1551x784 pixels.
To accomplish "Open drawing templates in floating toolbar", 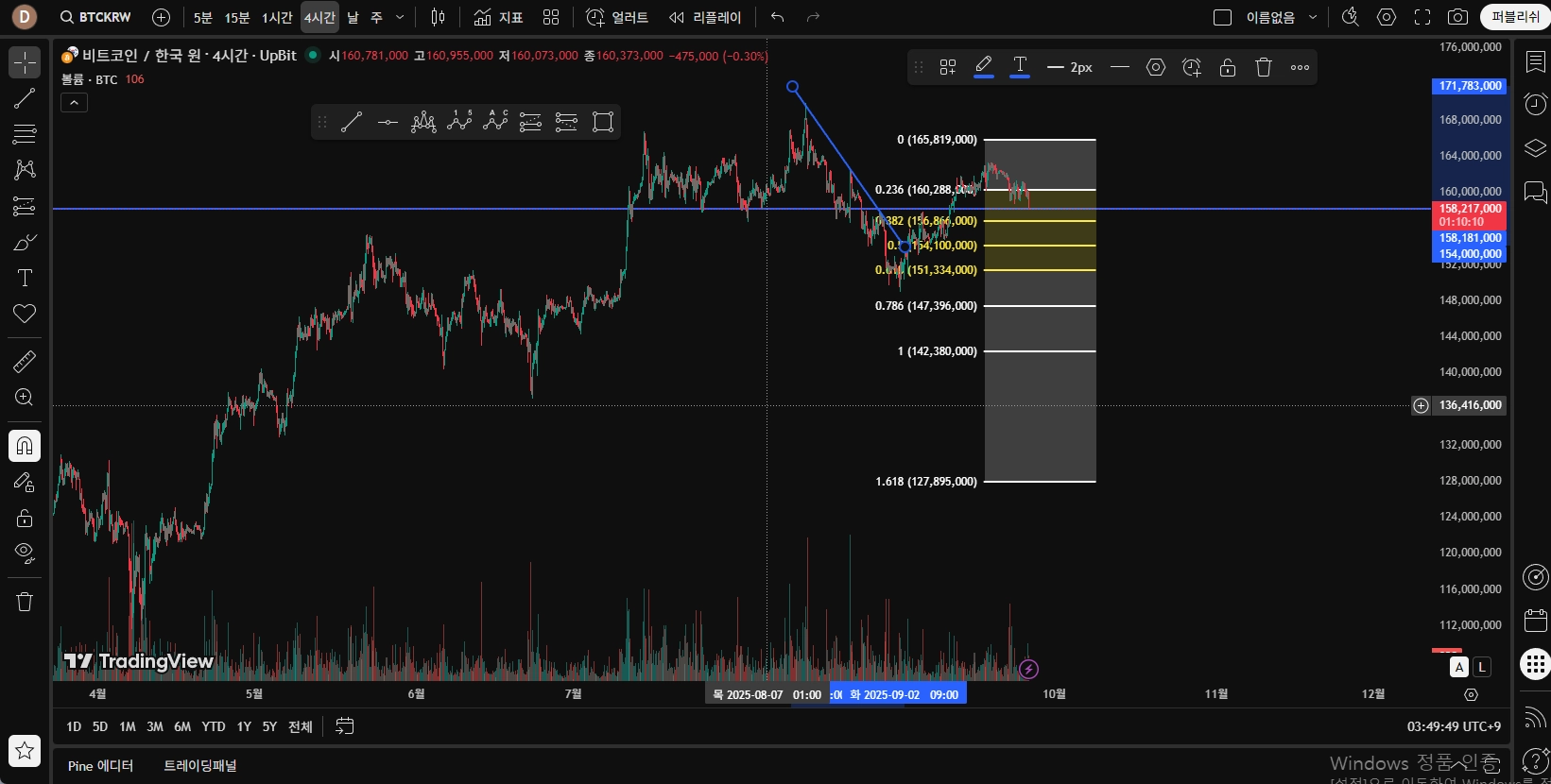I will point(948,67).
